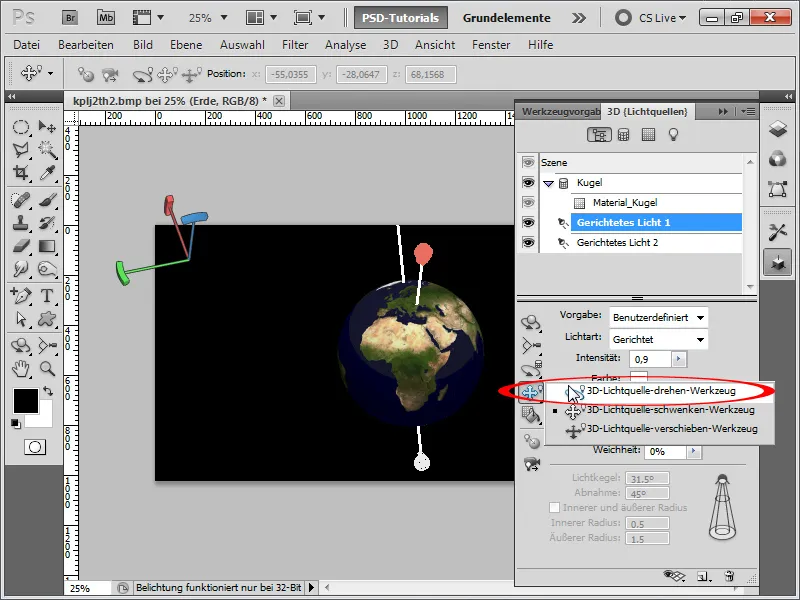Swap foreground and background colors
Image resolution: width=800 pixels, height=600 pixels.
48,391
